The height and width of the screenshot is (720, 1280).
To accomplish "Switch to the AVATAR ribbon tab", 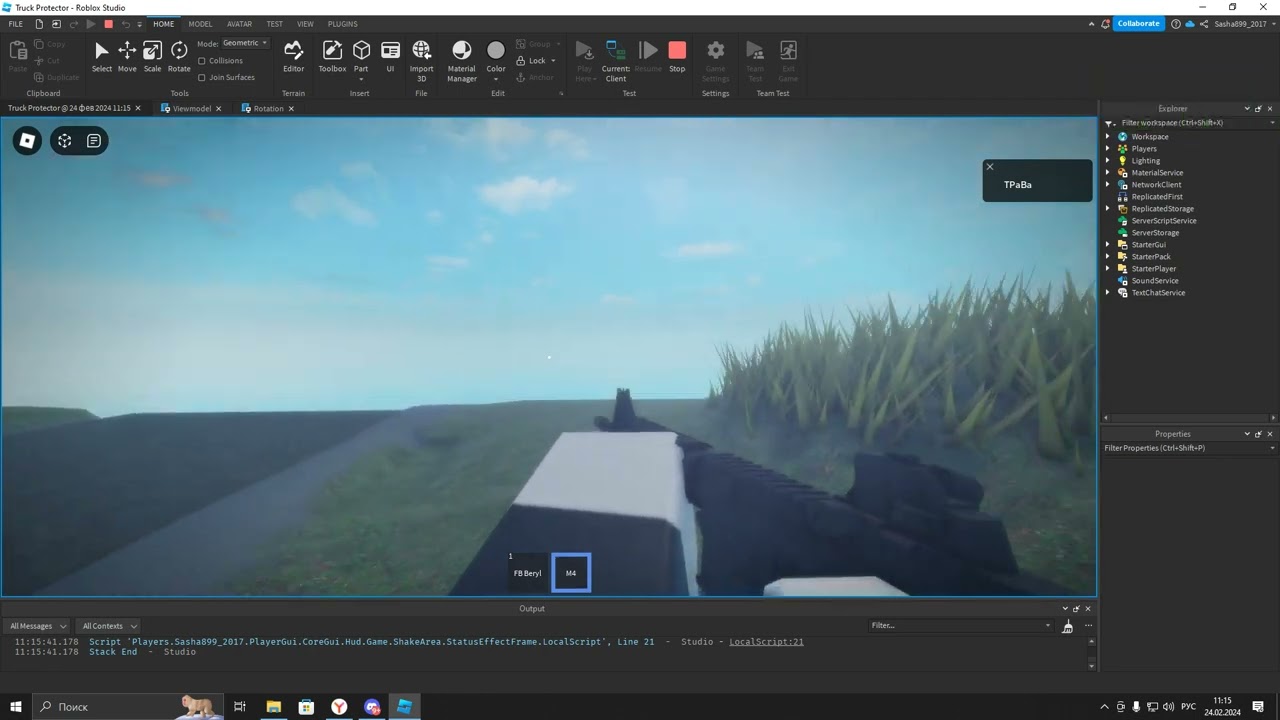I will pos(240,24).
